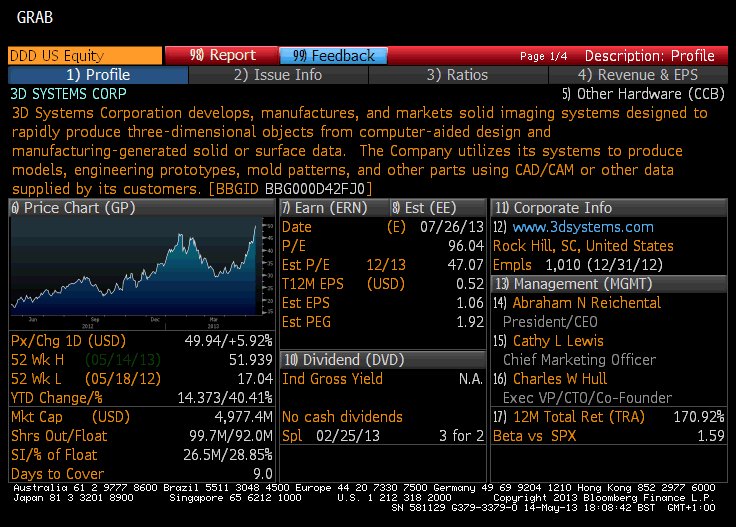This screenshot has height=527, width=736.
Task: Click the Description: Profile title
Action: 650,56
